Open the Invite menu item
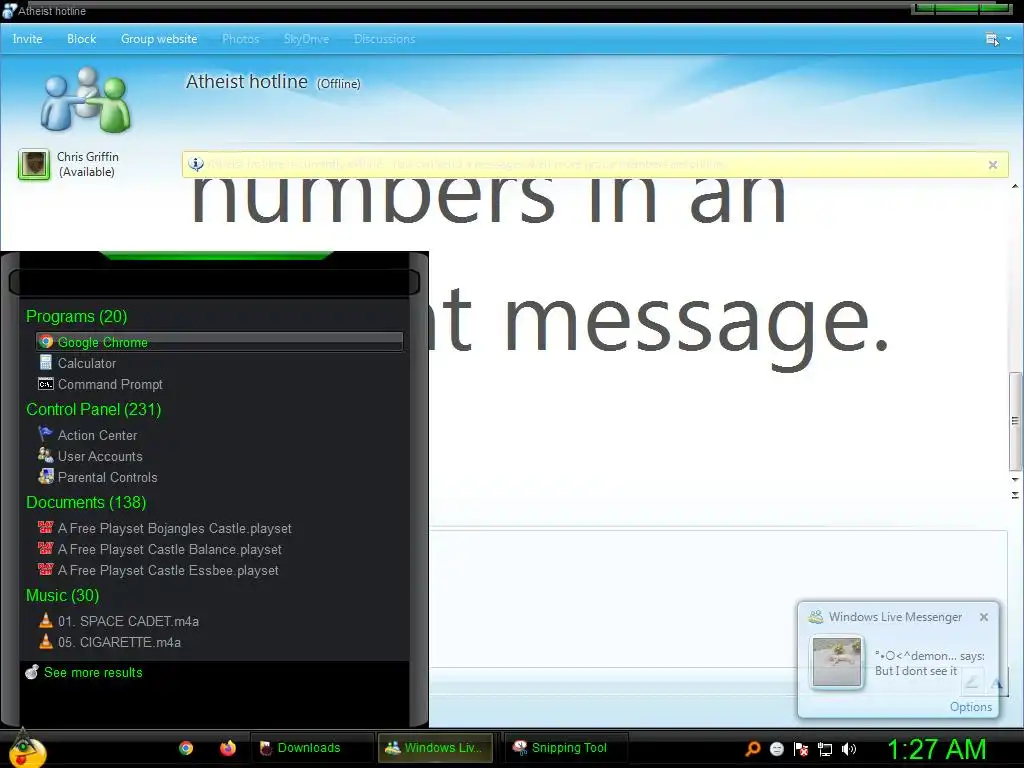The width and height of the screenshot is (1024, 768). click(27, 39)
